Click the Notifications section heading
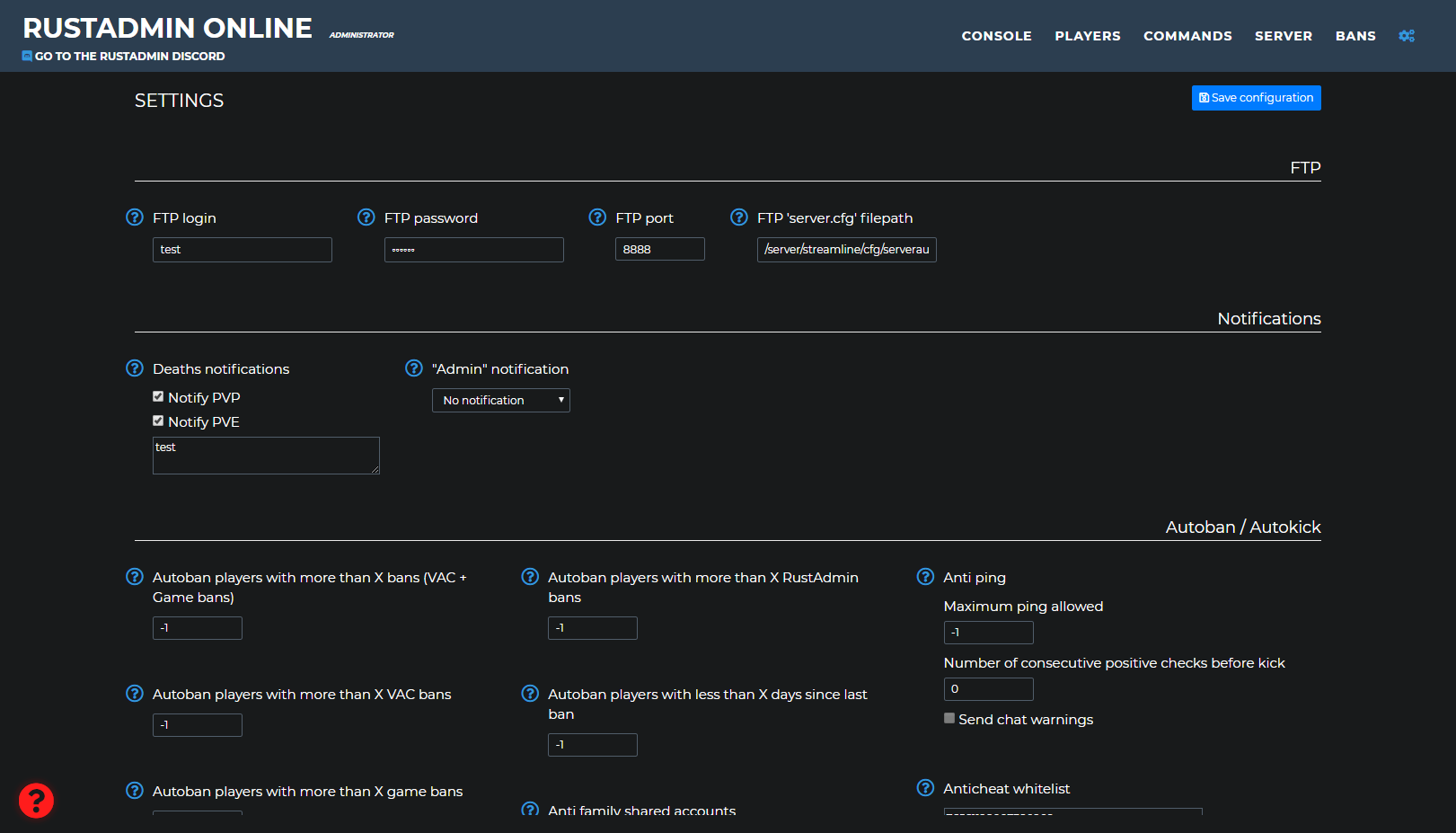Screen dimensions: 1456x833 [1269, 318]
